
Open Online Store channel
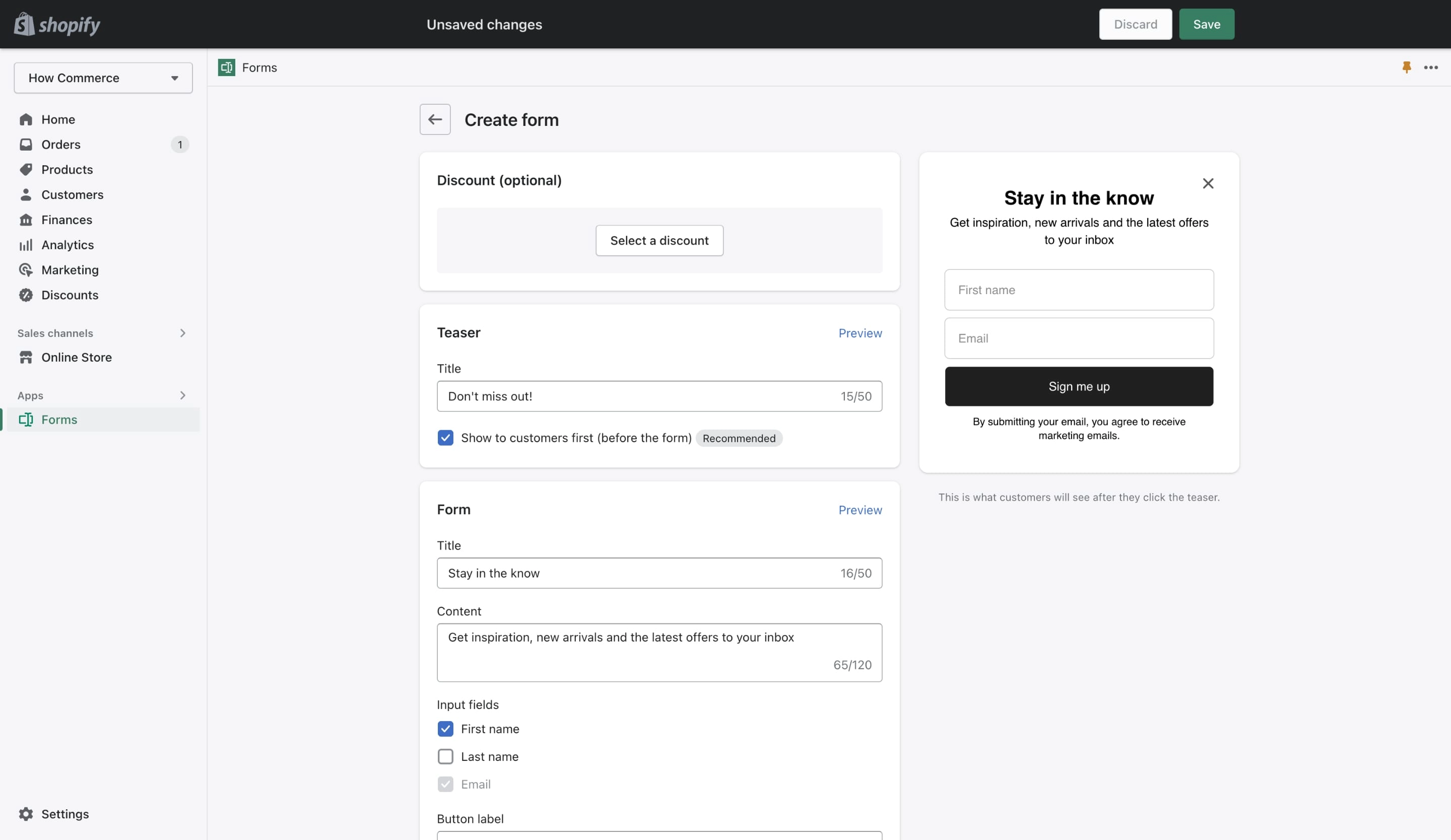(x=77, y=357)
